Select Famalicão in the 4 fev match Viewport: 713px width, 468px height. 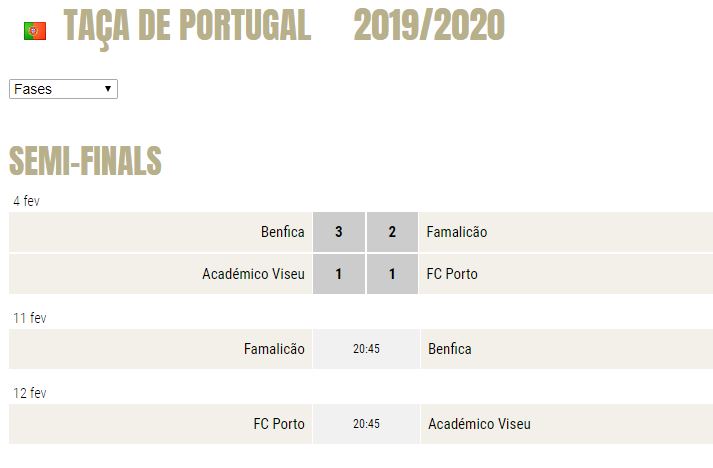coord(457,232)
